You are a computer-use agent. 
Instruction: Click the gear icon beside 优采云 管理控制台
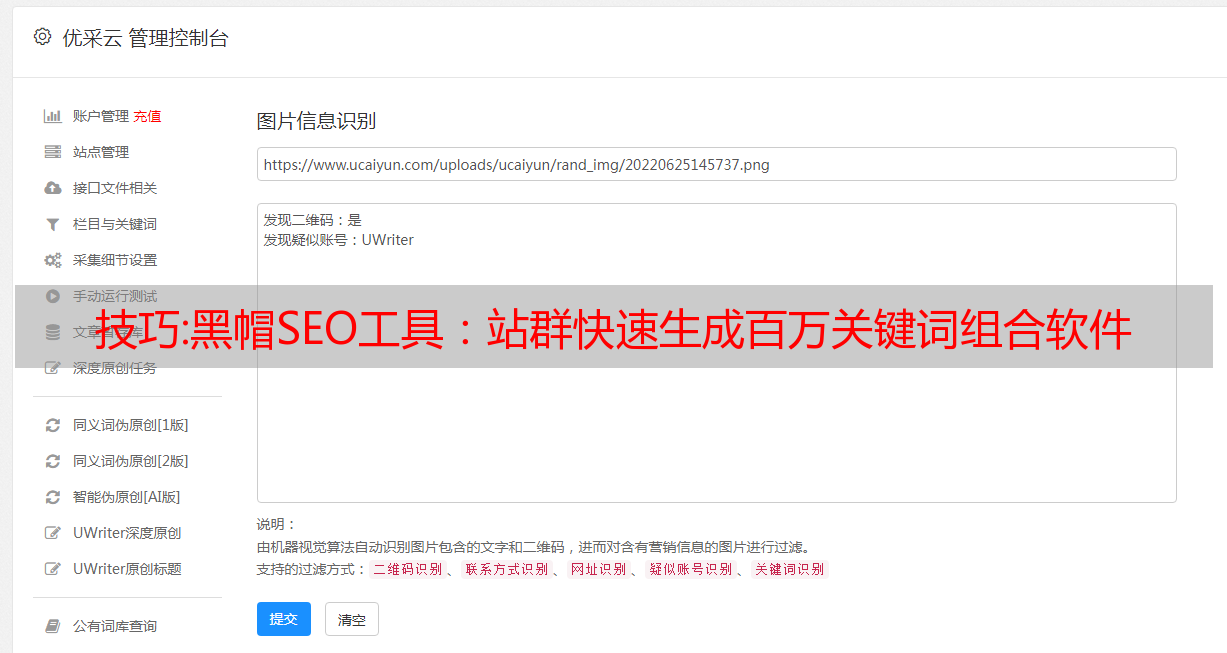tap(42, 37)
